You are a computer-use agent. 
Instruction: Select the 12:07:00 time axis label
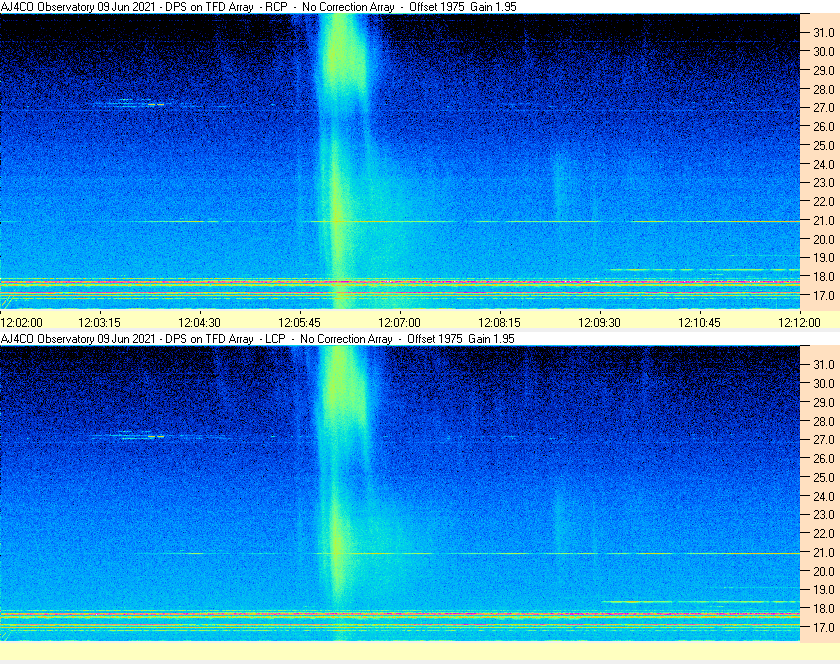(400, 323)
